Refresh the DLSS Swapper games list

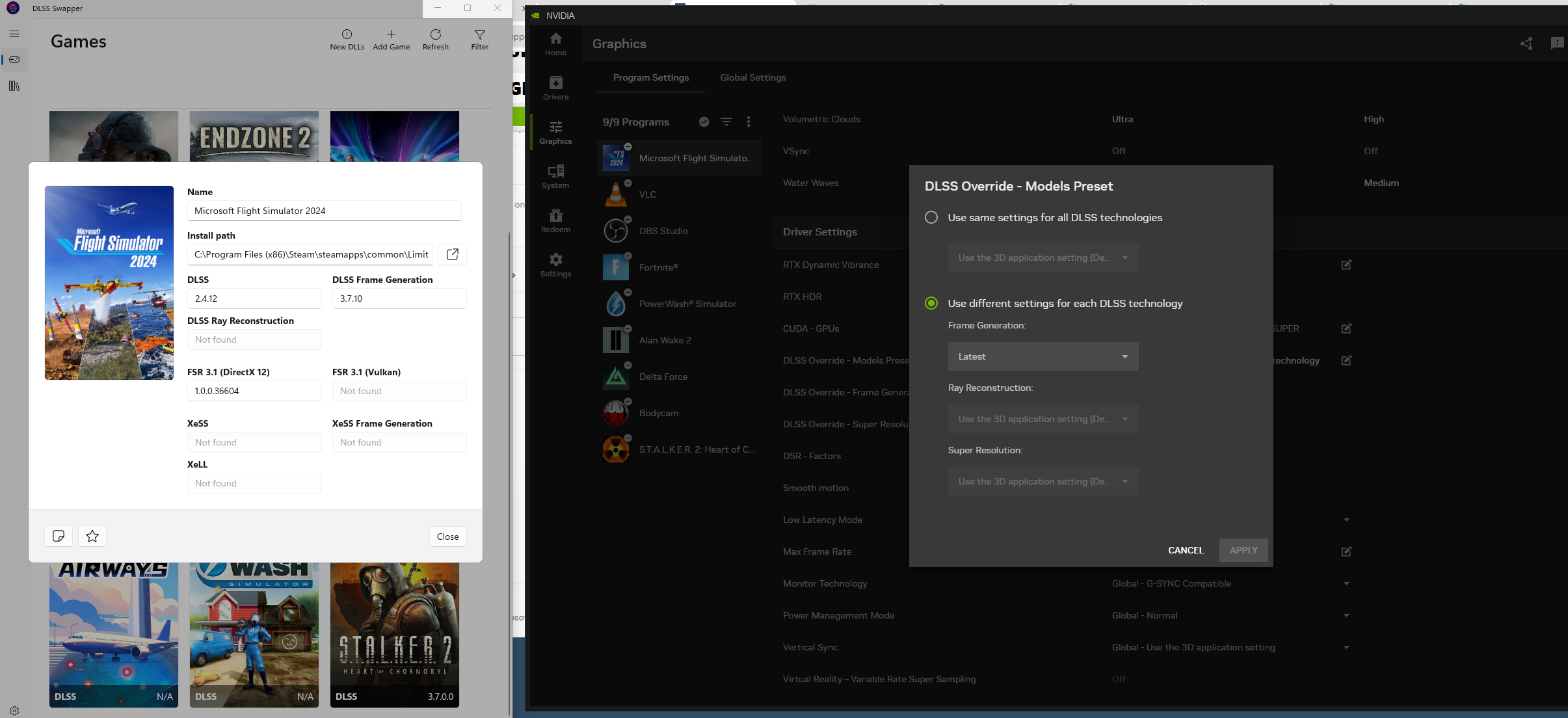coord(436,40)
